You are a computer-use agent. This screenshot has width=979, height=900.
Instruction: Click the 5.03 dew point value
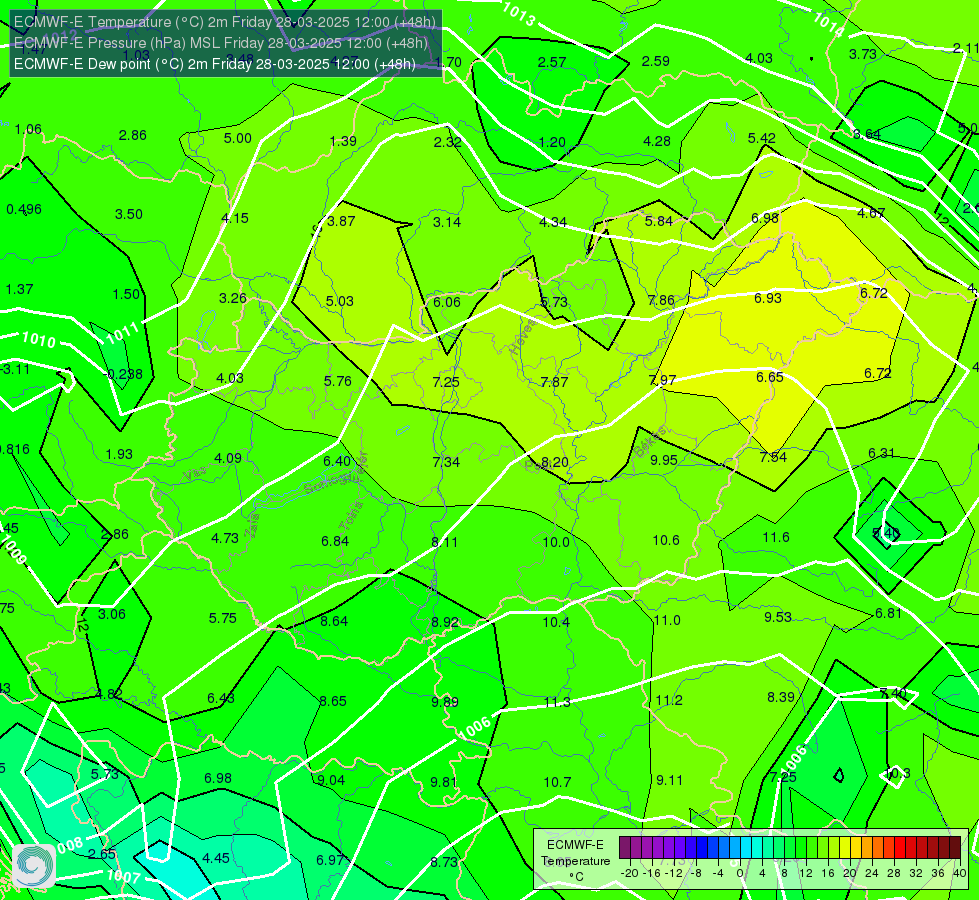340,301
